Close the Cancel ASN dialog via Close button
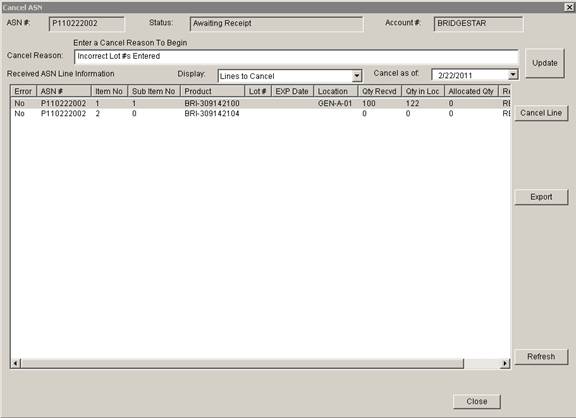 477,401
